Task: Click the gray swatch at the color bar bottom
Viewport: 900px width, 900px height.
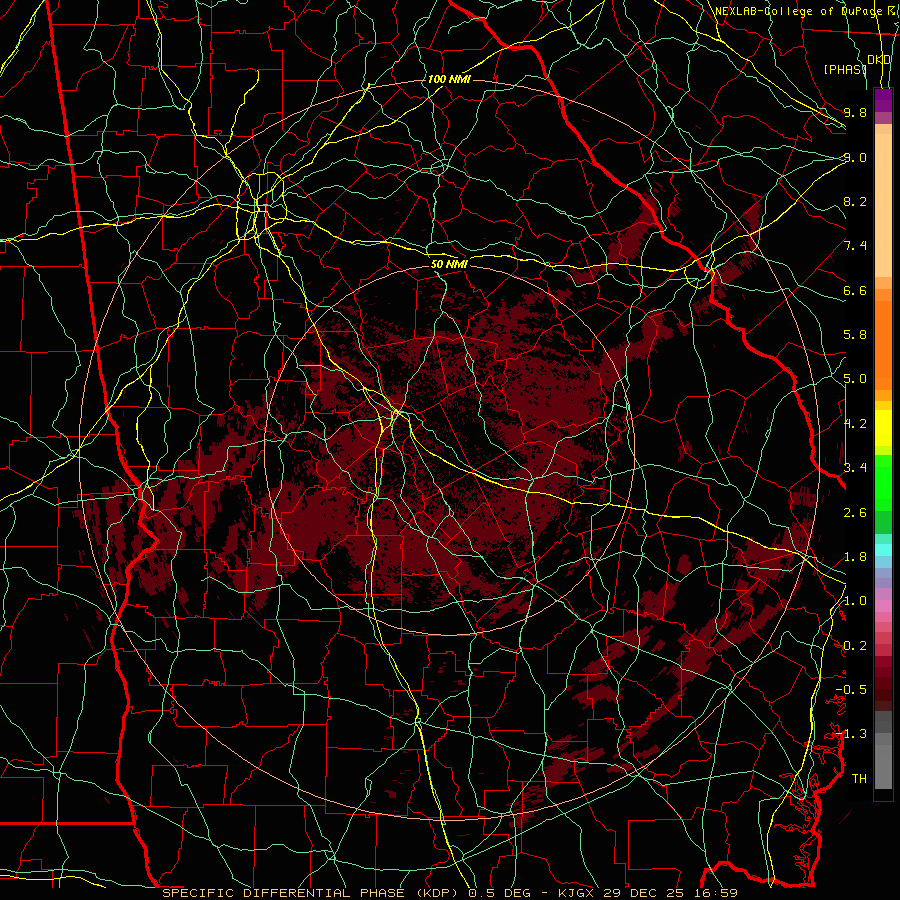Action: pos(883,766)
